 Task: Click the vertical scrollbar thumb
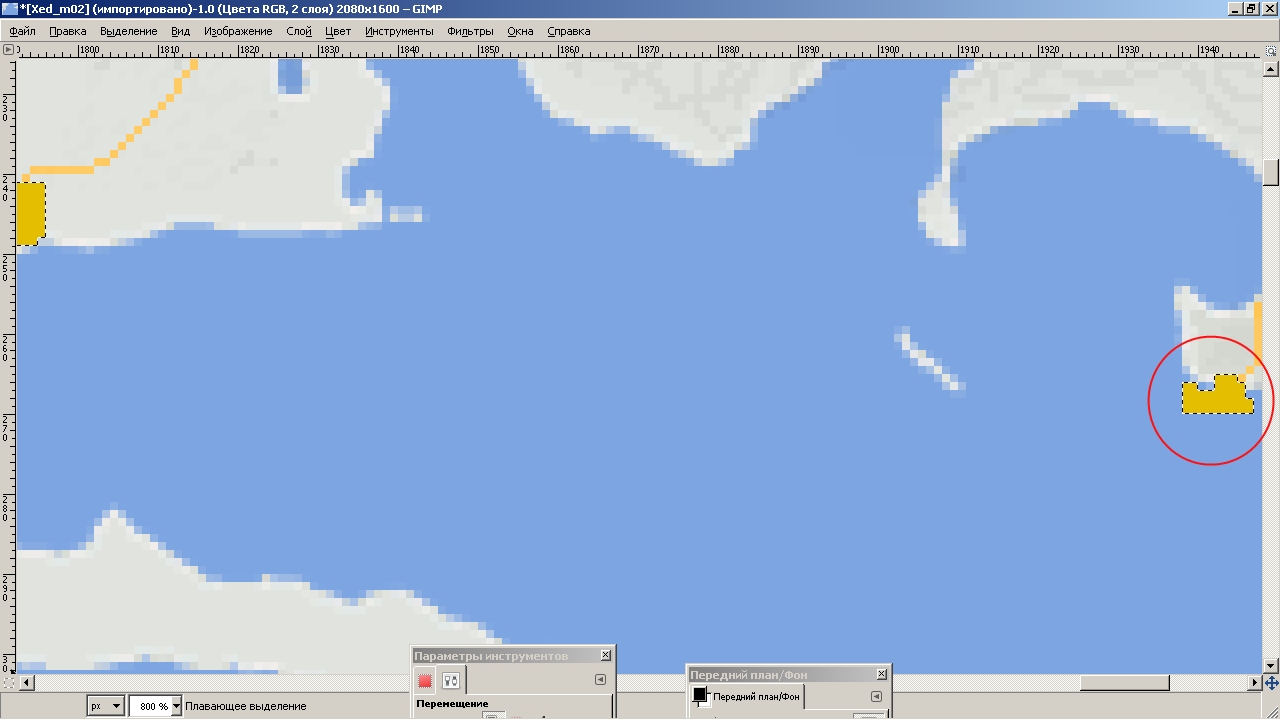tap(1271, 172)
